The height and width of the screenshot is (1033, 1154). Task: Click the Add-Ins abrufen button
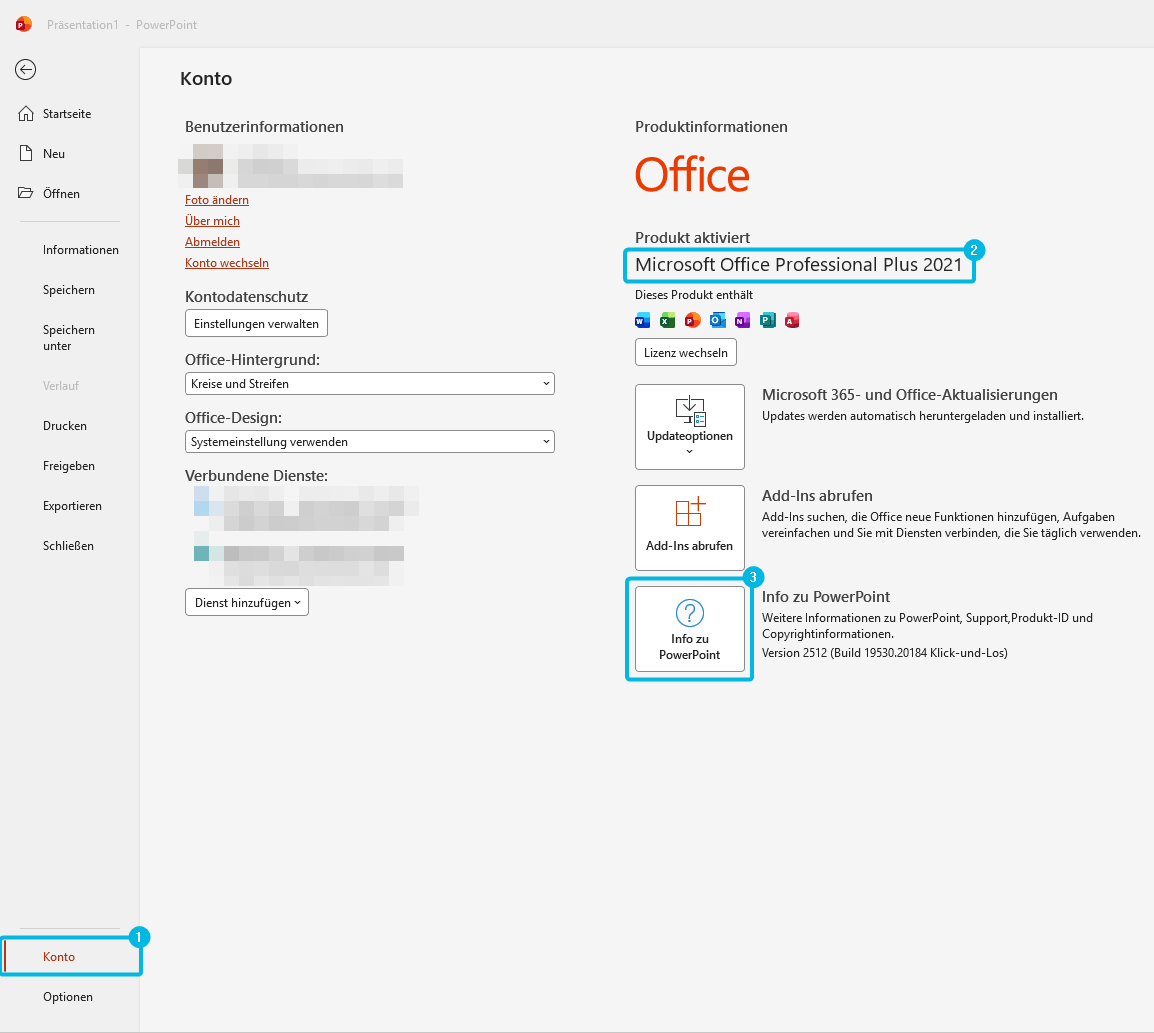(690, 528)
